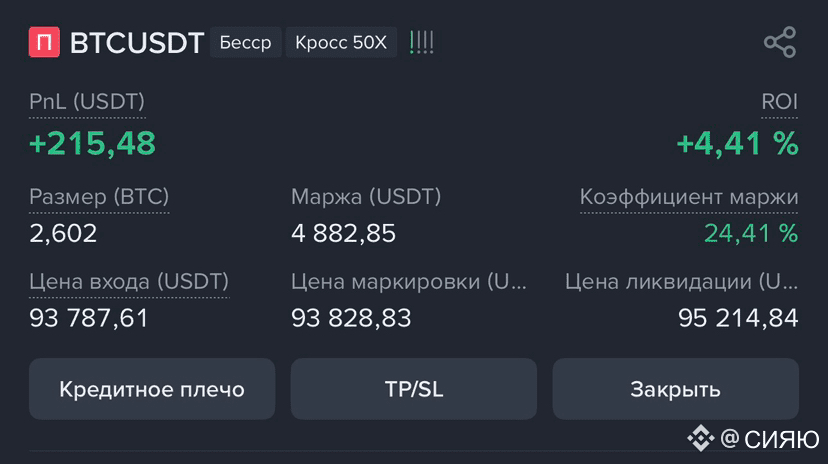Tap the Коэффициент маржи label
828x464 pixels.
(689, 197)
